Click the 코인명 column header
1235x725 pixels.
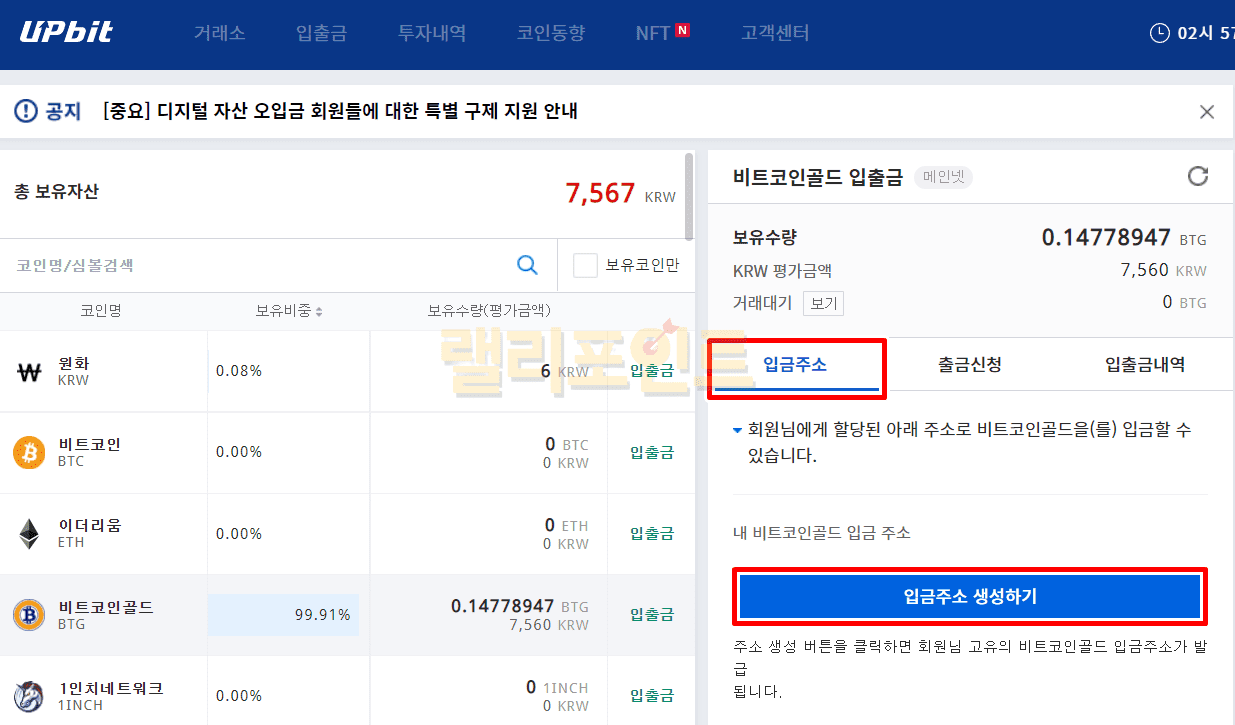pyautogui.click(x=101, y=311)
